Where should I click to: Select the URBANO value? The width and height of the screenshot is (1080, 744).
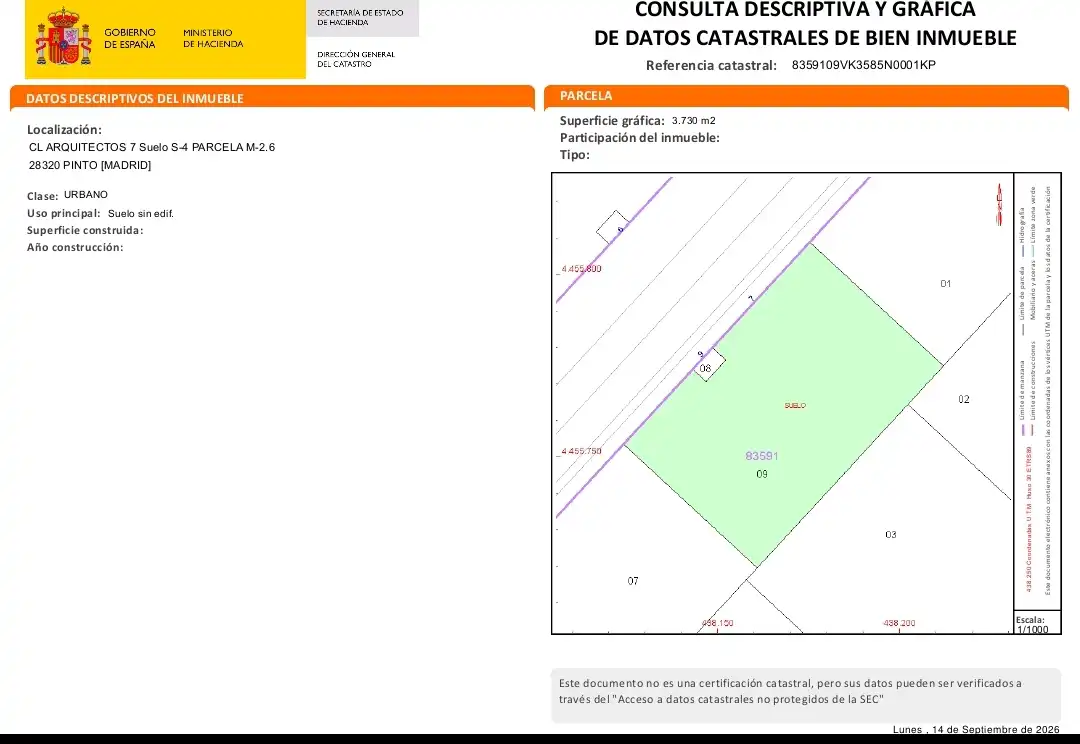(x=86, y=195)
